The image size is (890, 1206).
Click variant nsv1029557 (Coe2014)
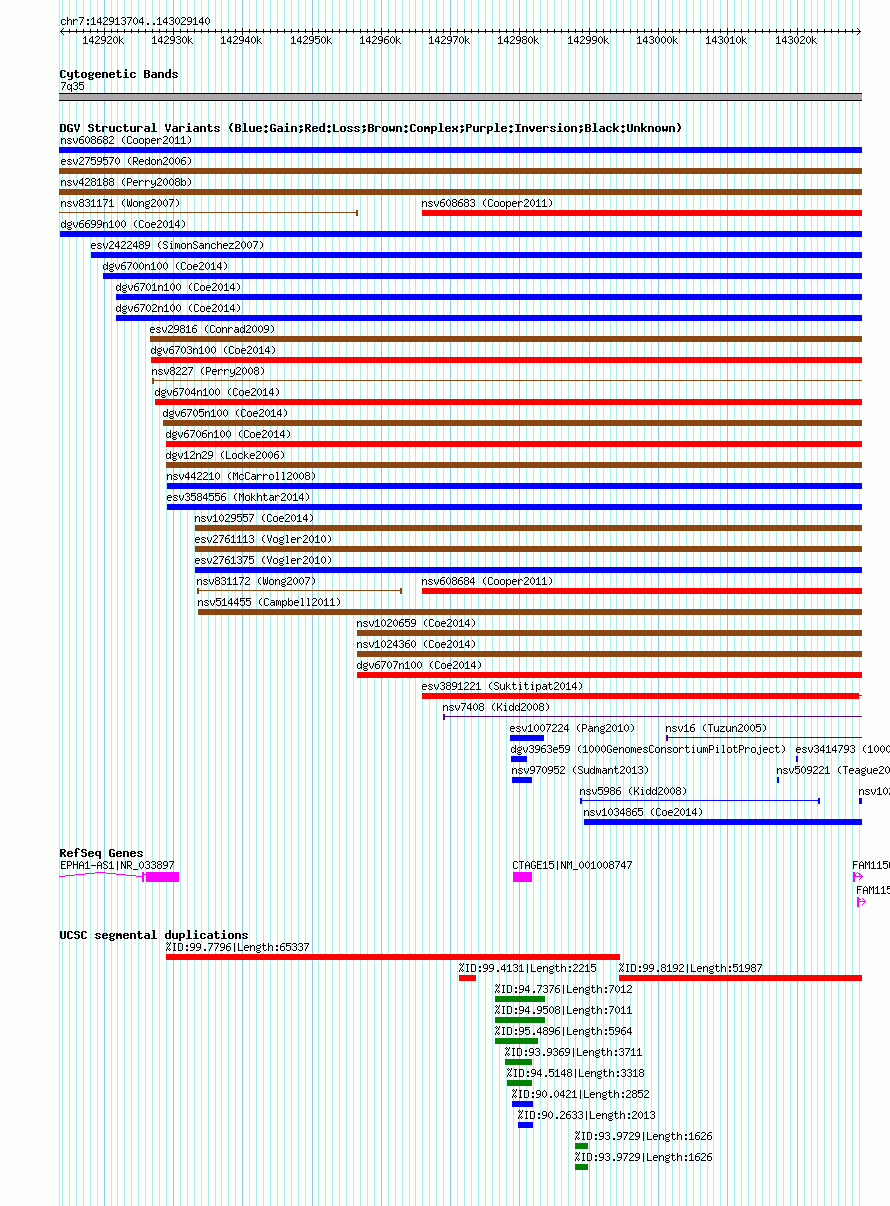pos(254,518)
